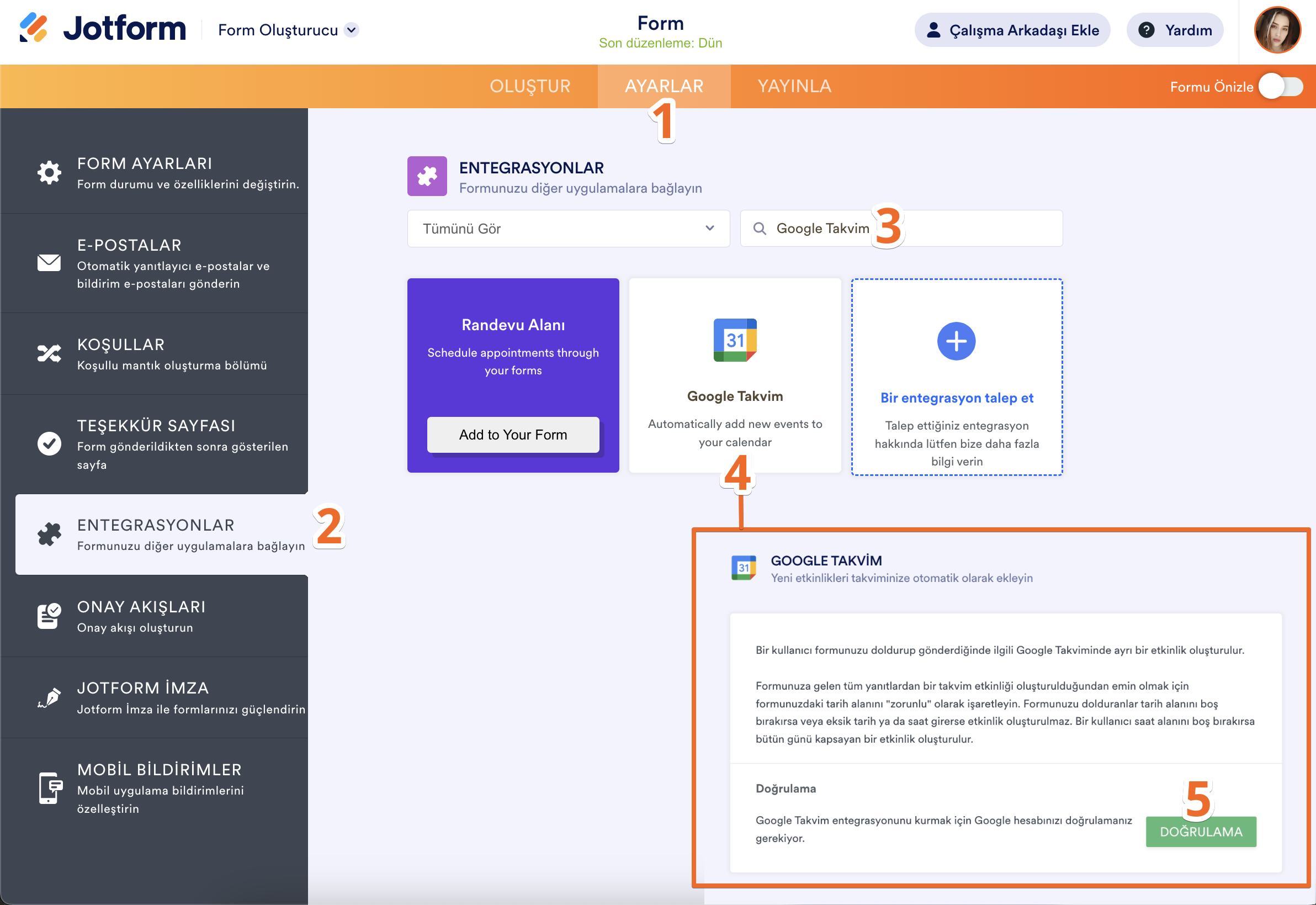Click Add to Your Form button
This screenshot has width=1316, height=905.
point(513,435)
